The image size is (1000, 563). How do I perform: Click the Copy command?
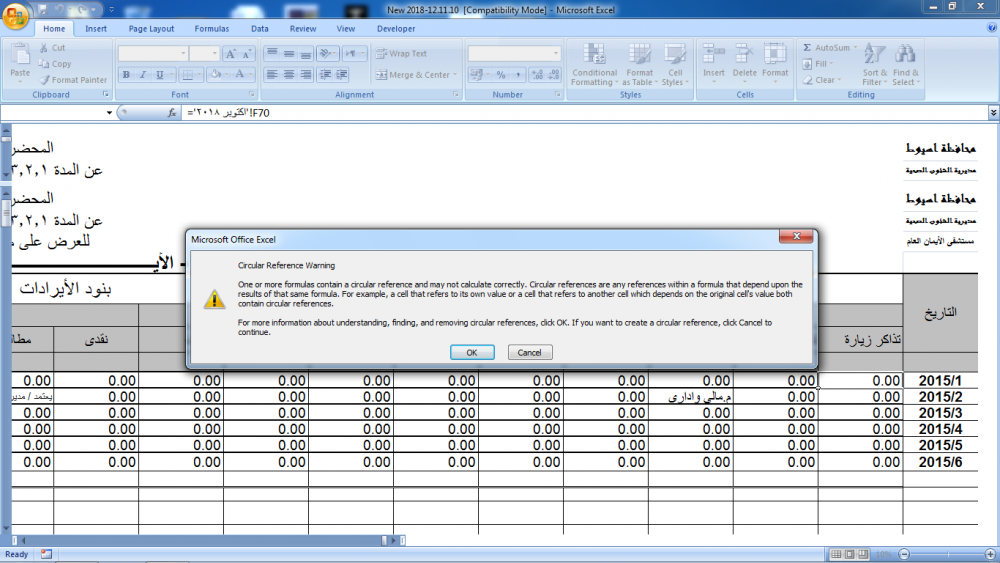tap(55, 64)
